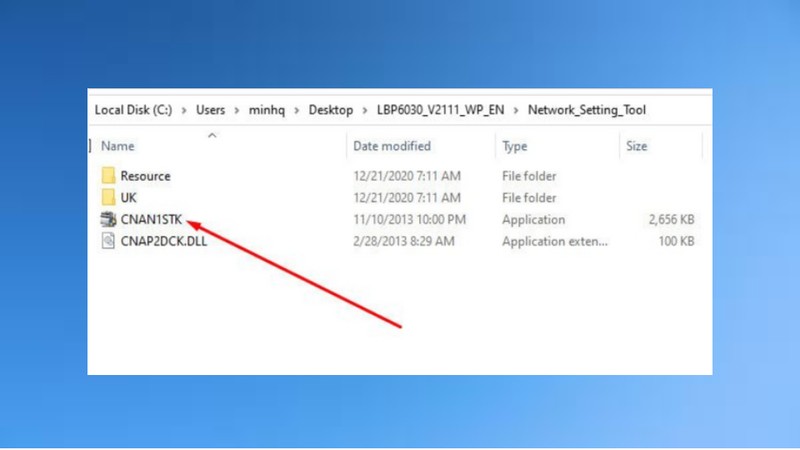
Task: Sort by Date modified column header
Action: click(392, 146)
